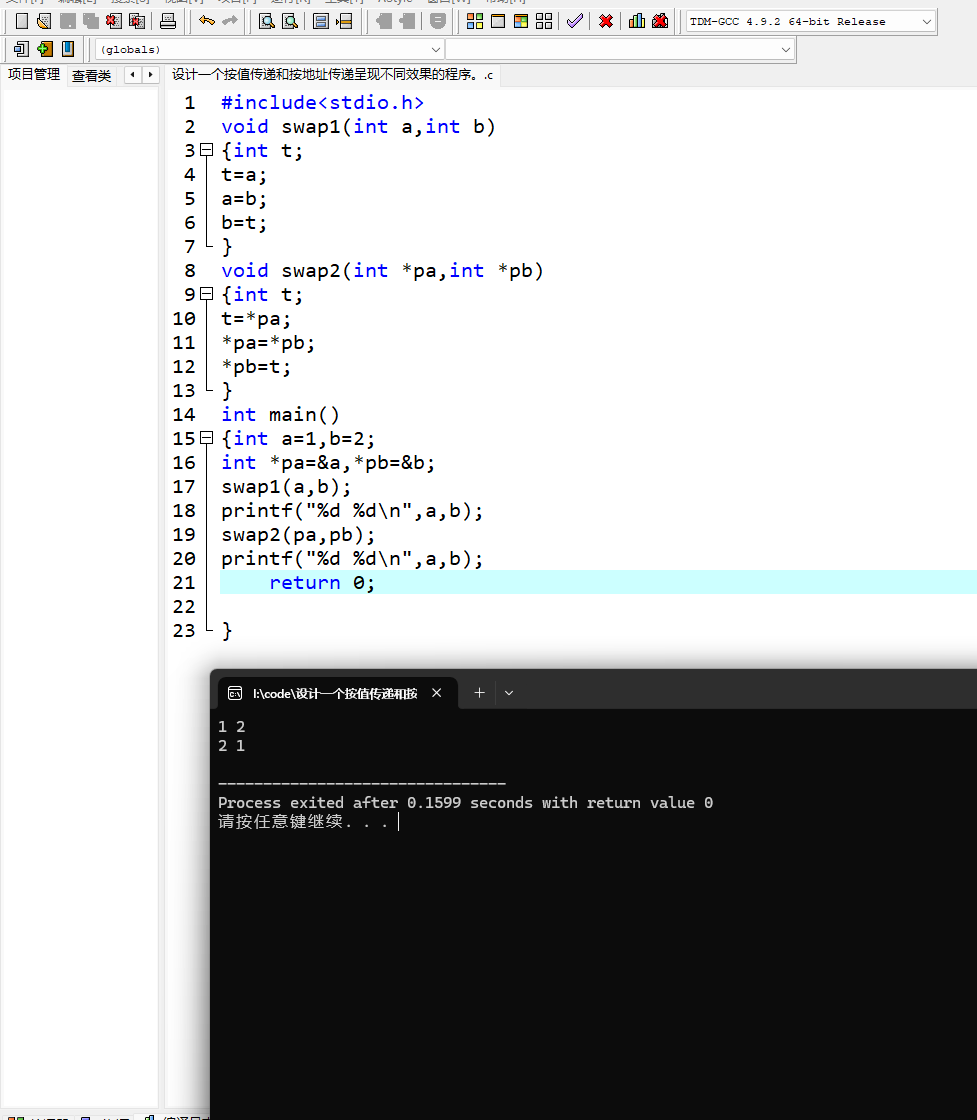Click the 'Process exited after 0.1599 seconds' message
977x1120 pixels.
coord(465,803)
